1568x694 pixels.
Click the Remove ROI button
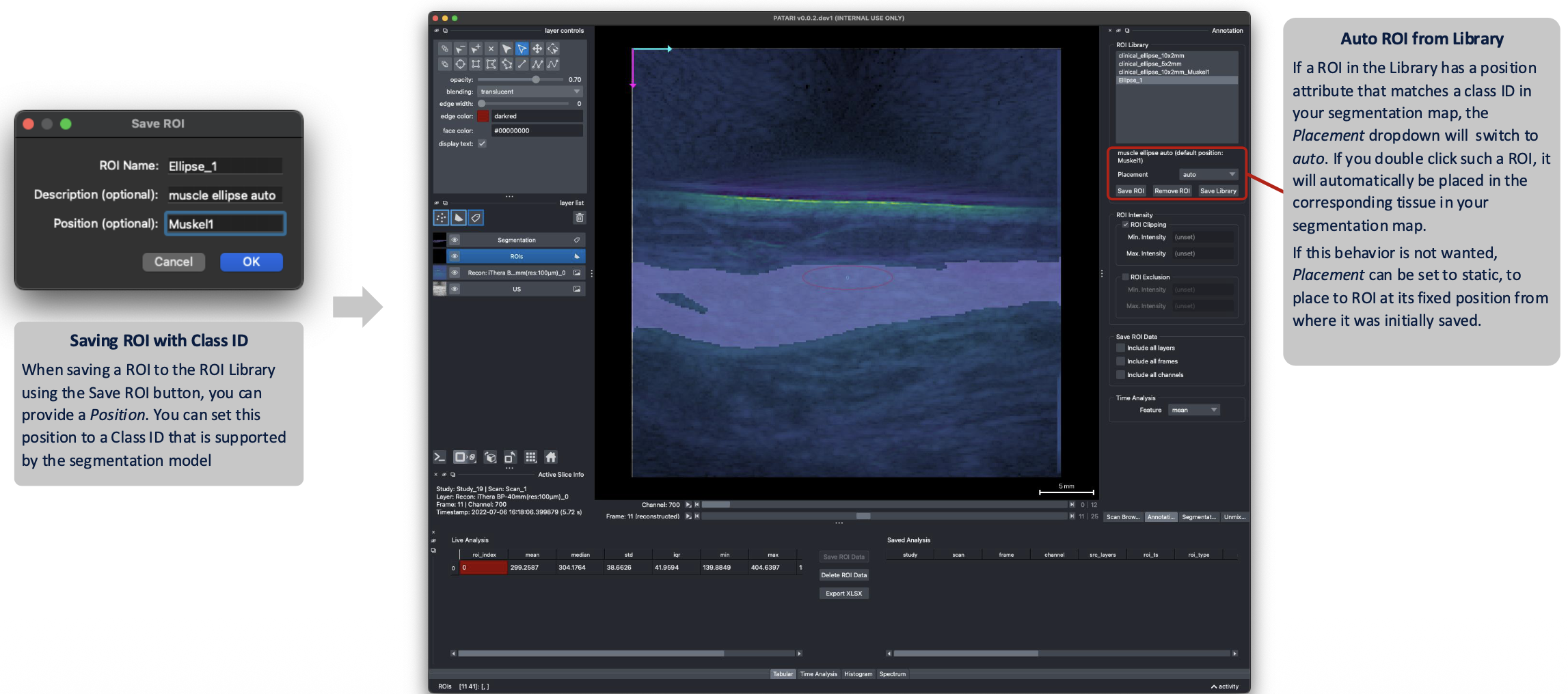click(1172, 191)
